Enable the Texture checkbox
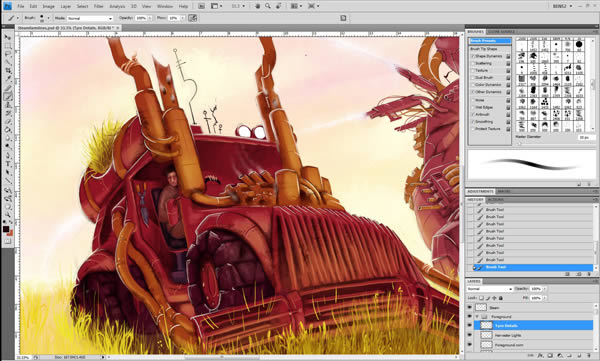Image resolution: width=600 pixels, height=361 pixels. pyautogui.click(x=473, y=70)
